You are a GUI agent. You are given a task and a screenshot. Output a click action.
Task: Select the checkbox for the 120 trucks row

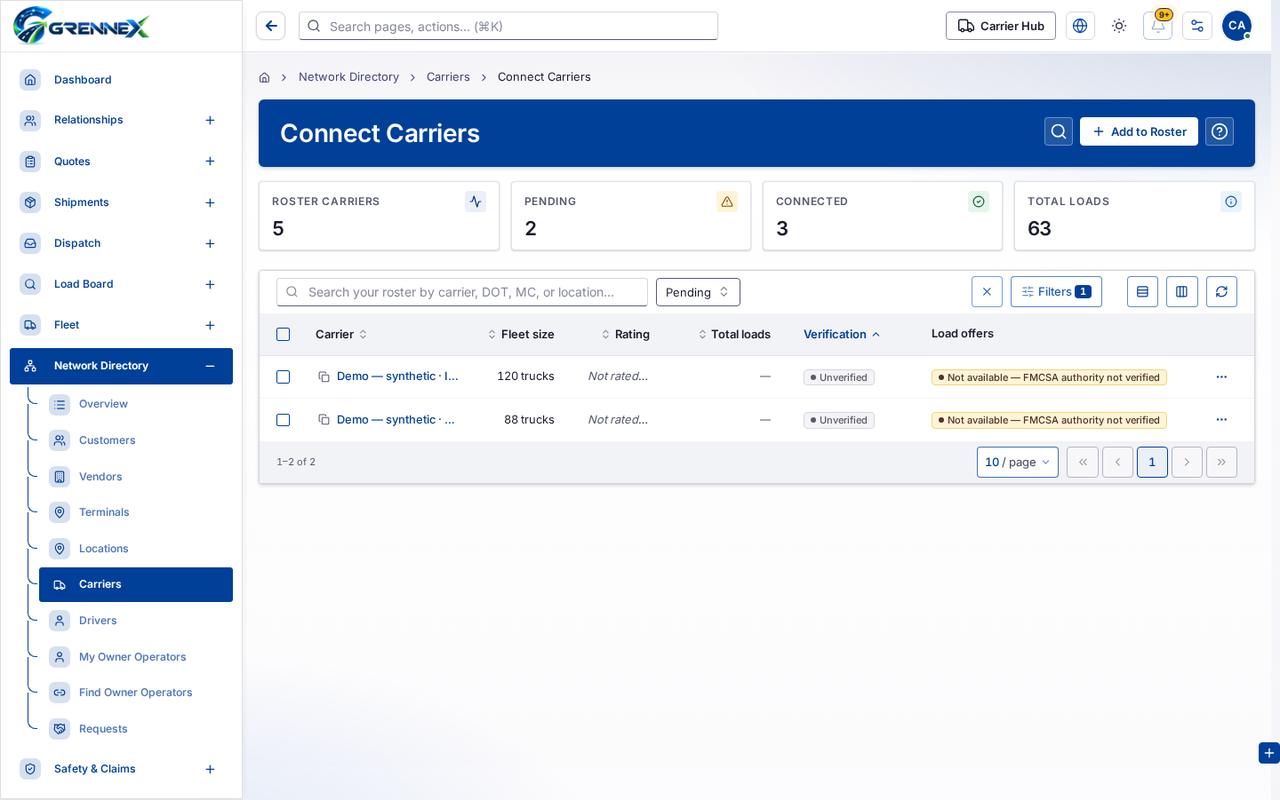point(283,377)
